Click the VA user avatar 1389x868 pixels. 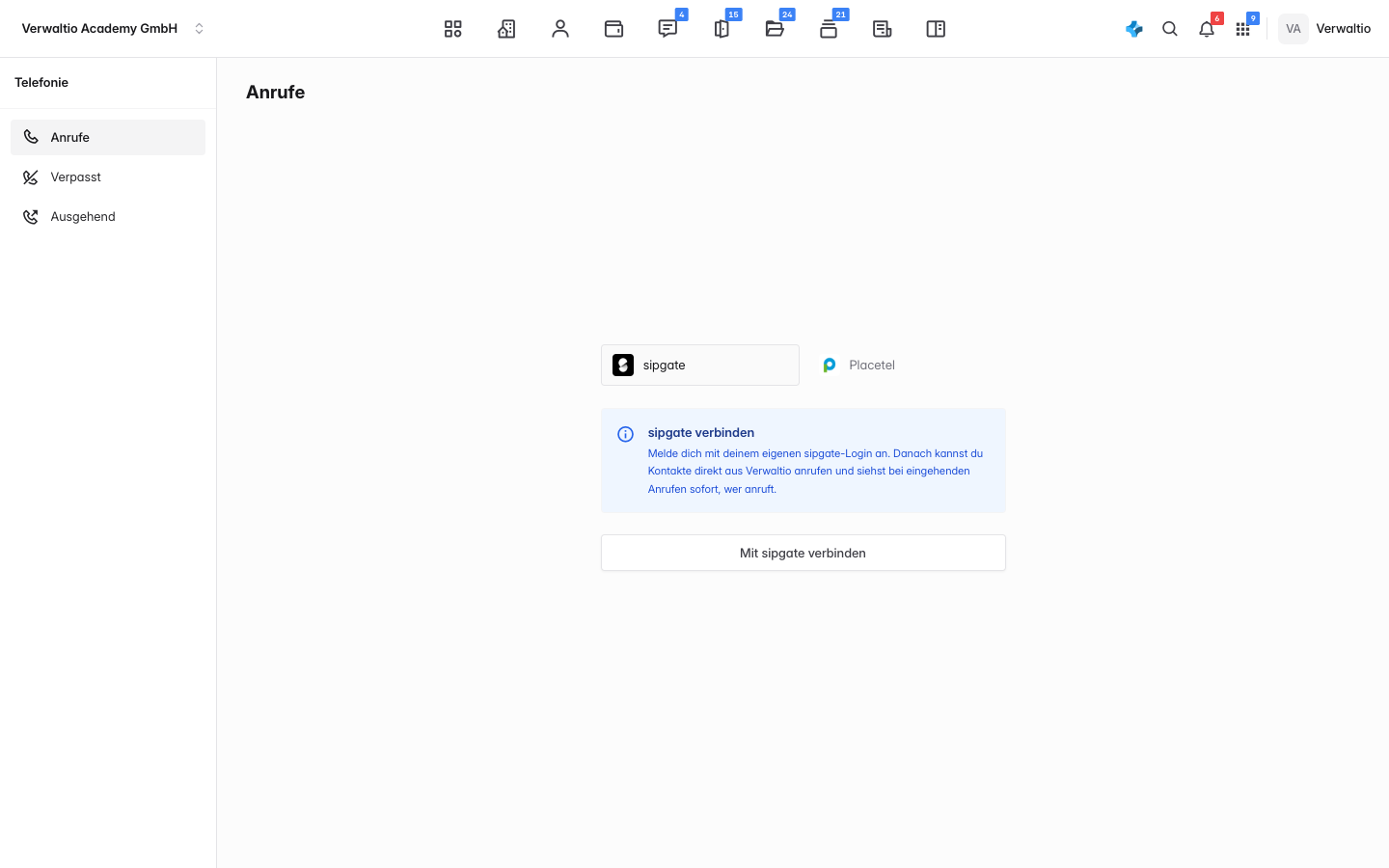tap(1294, 29)
